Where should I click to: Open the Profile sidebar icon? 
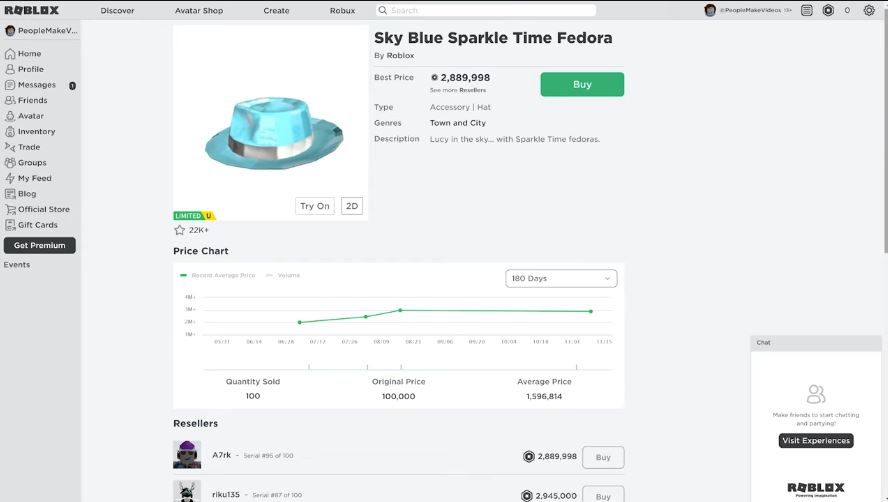pyautogui.click(x=10, y=69)
